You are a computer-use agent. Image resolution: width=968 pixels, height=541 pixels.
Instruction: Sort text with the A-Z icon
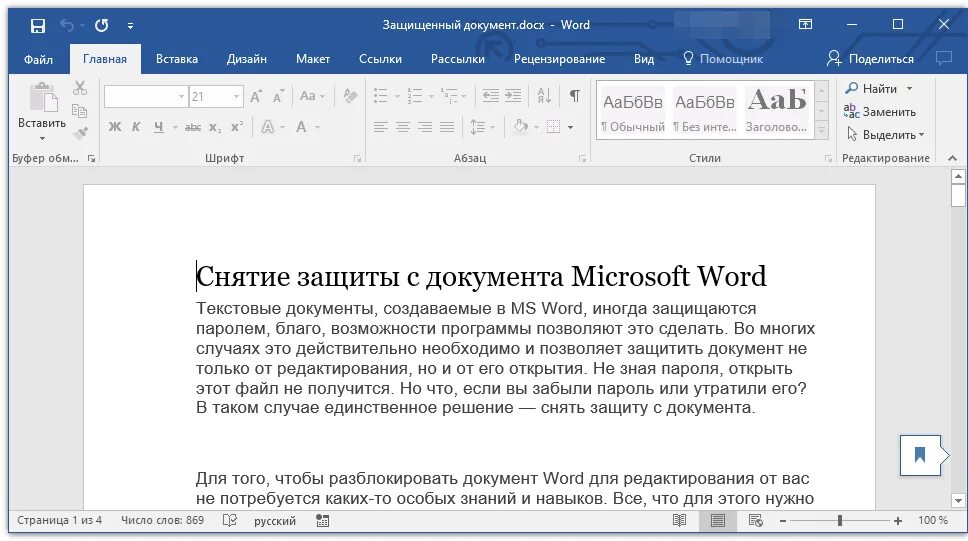coord(544,96)
